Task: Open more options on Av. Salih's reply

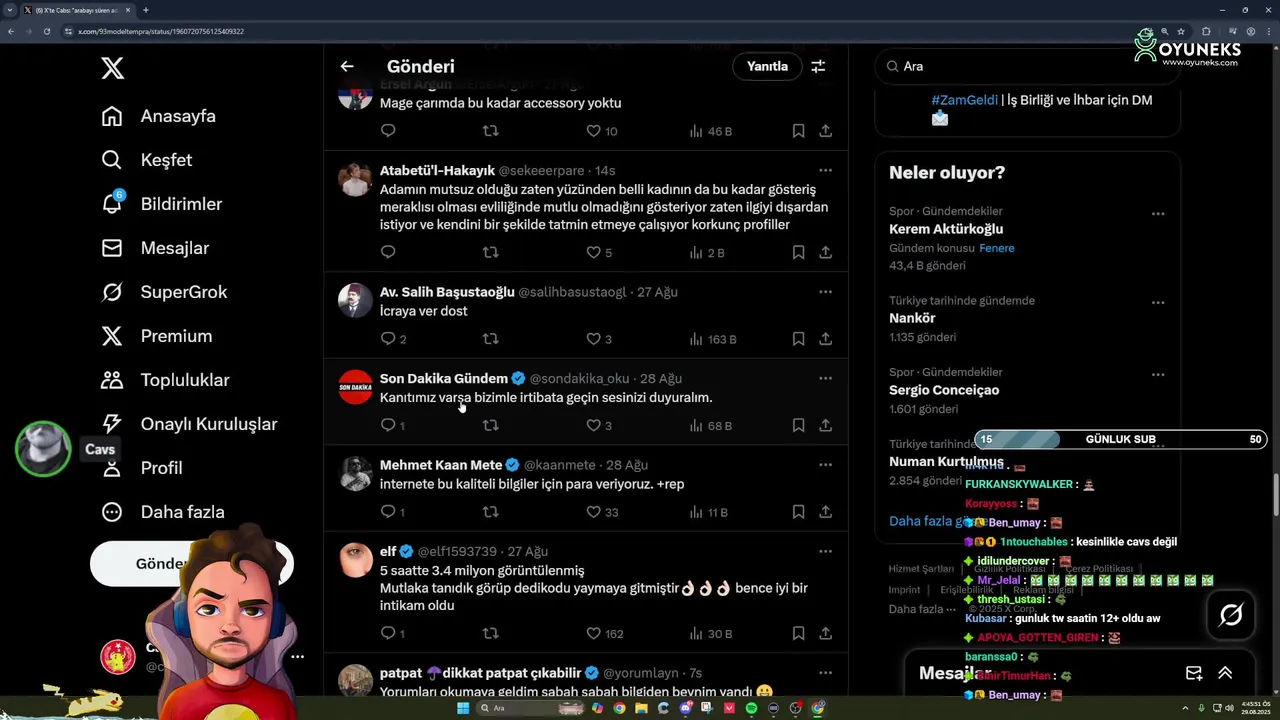Action: pos(825,292)
